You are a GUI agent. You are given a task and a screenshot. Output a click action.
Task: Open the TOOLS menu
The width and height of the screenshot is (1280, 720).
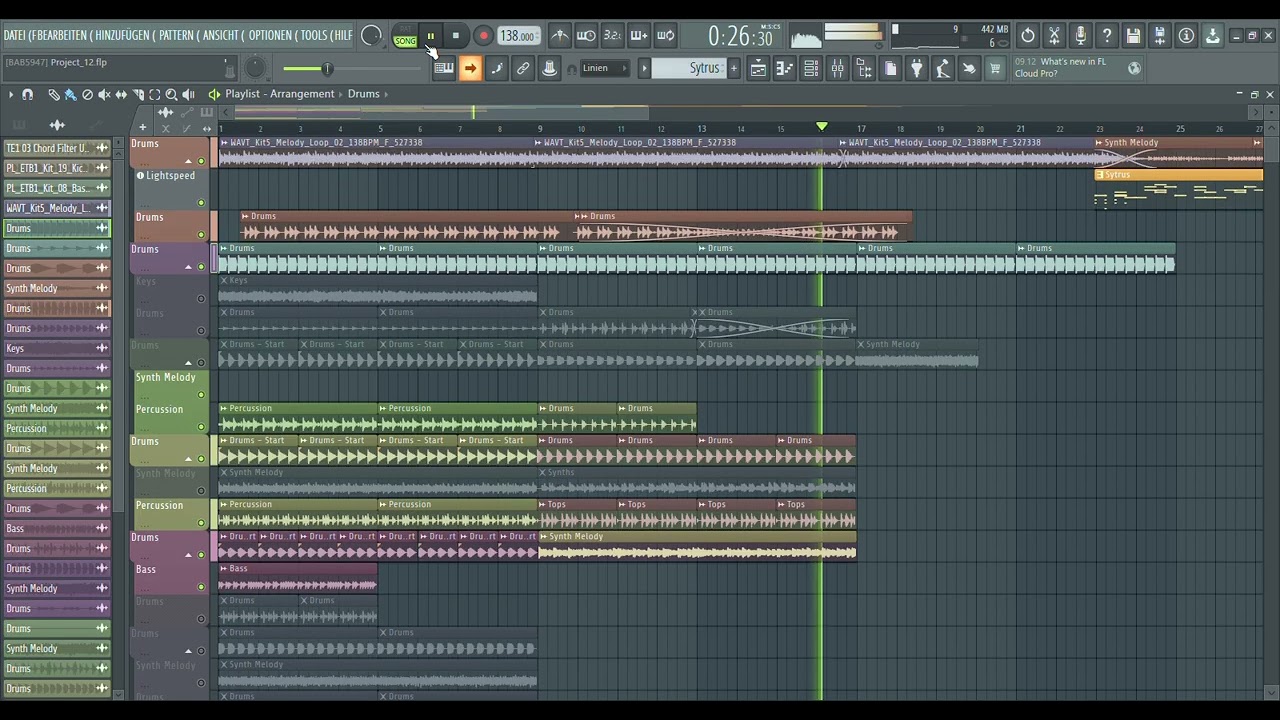tap(314, 35)
